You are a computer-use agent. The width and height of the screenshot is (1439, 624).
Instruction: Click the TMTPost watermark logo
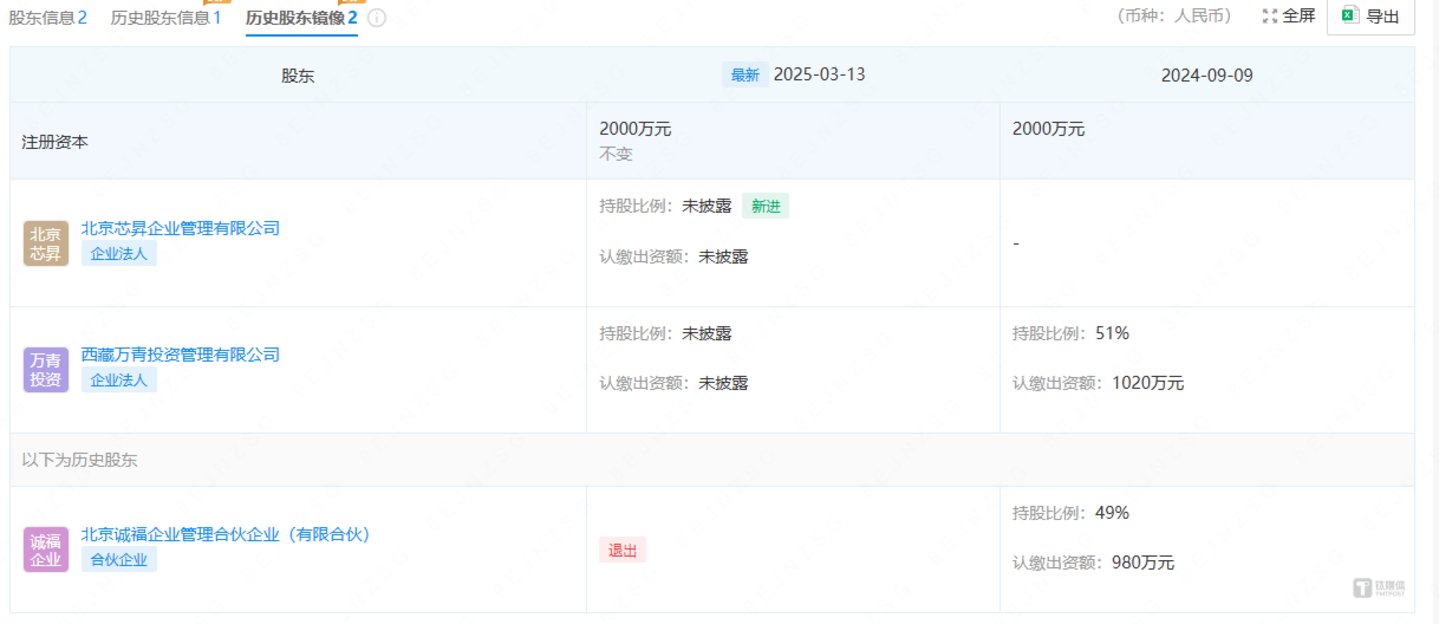pyautogui.click(x=1379, y=587)
